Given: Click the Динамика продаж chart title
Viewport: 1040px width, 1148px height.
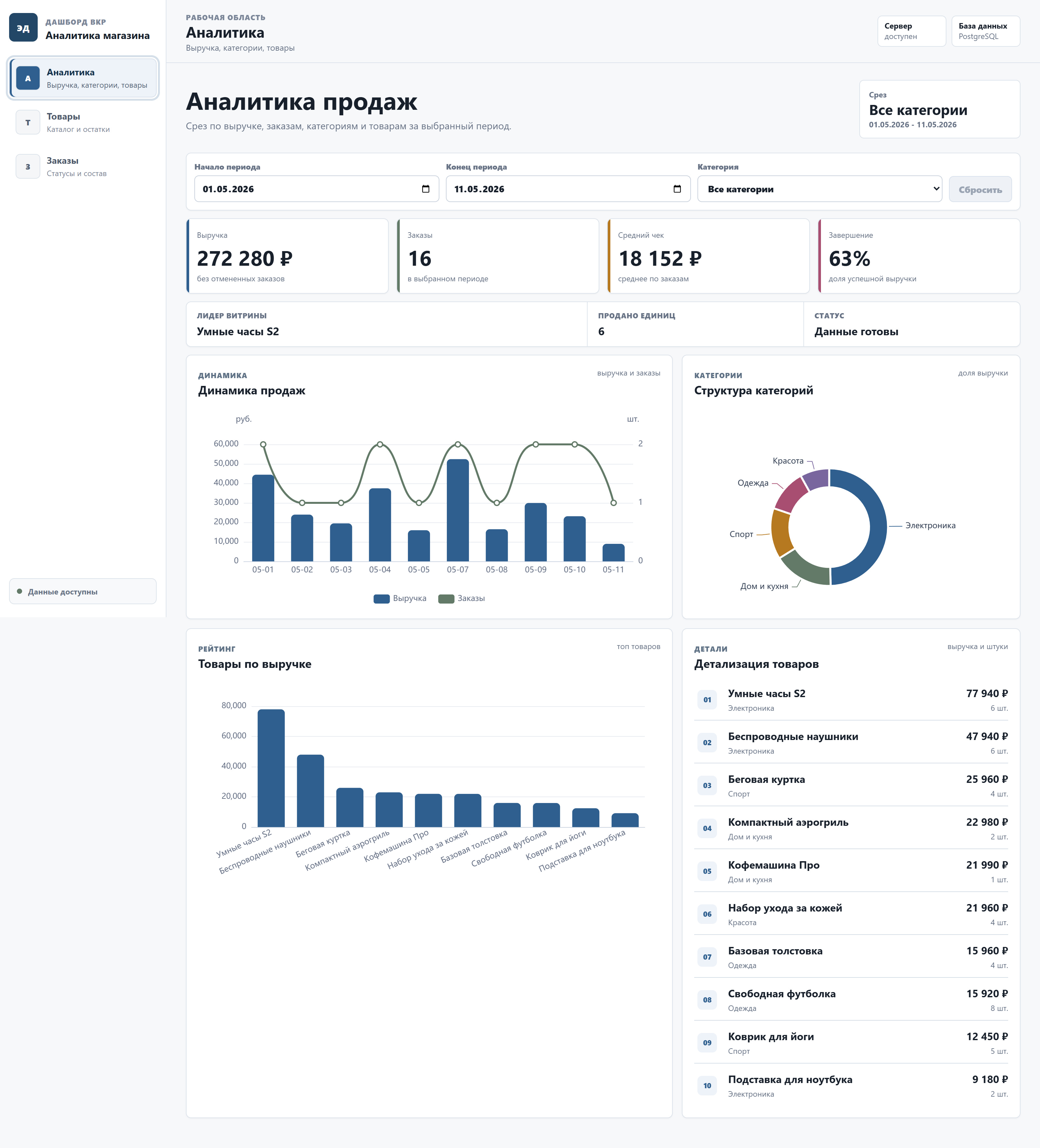Looking at the screenshot, I should pos(251,391).
